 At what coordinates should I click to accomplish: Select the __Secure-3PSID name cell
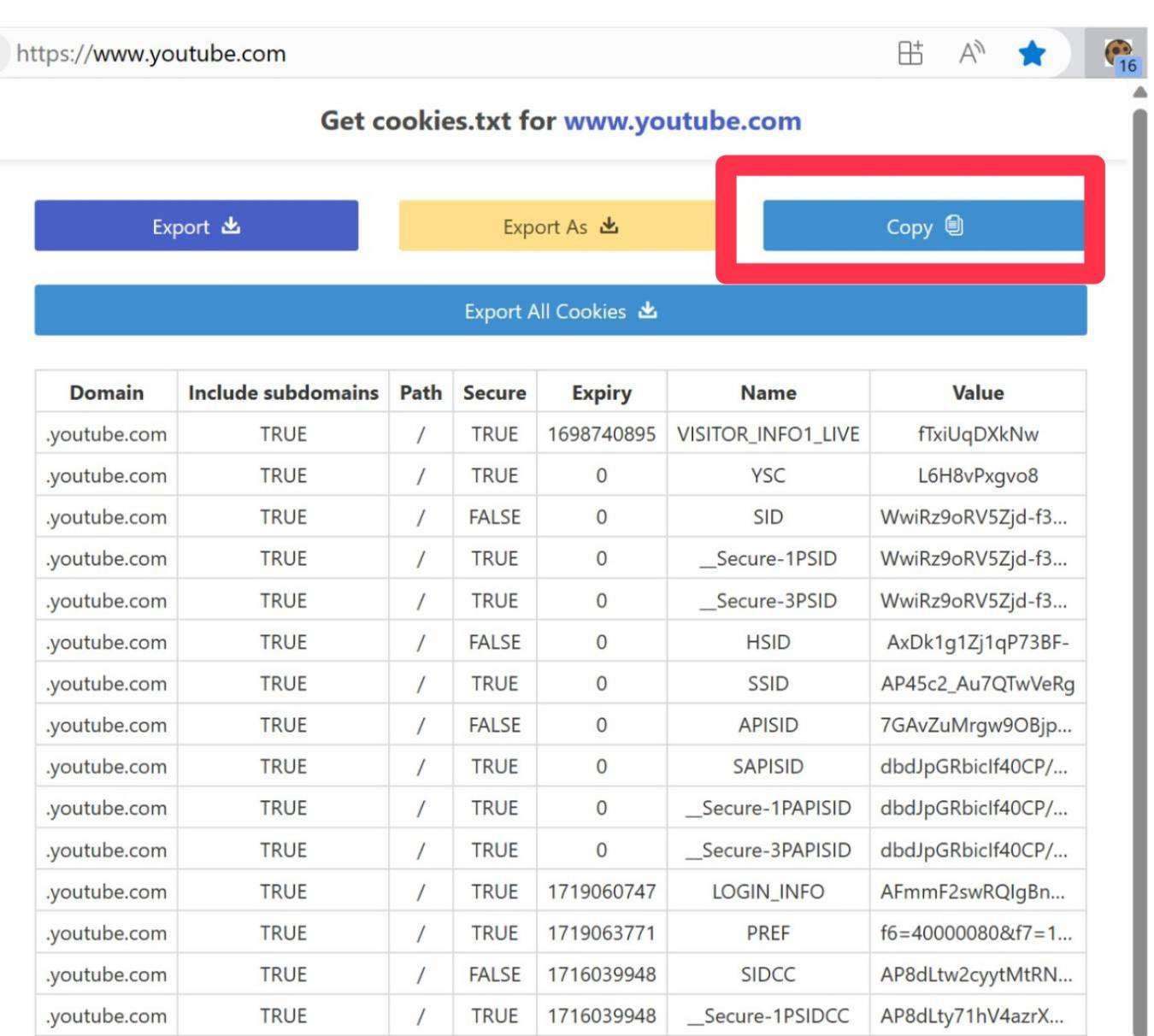[768, 600]
